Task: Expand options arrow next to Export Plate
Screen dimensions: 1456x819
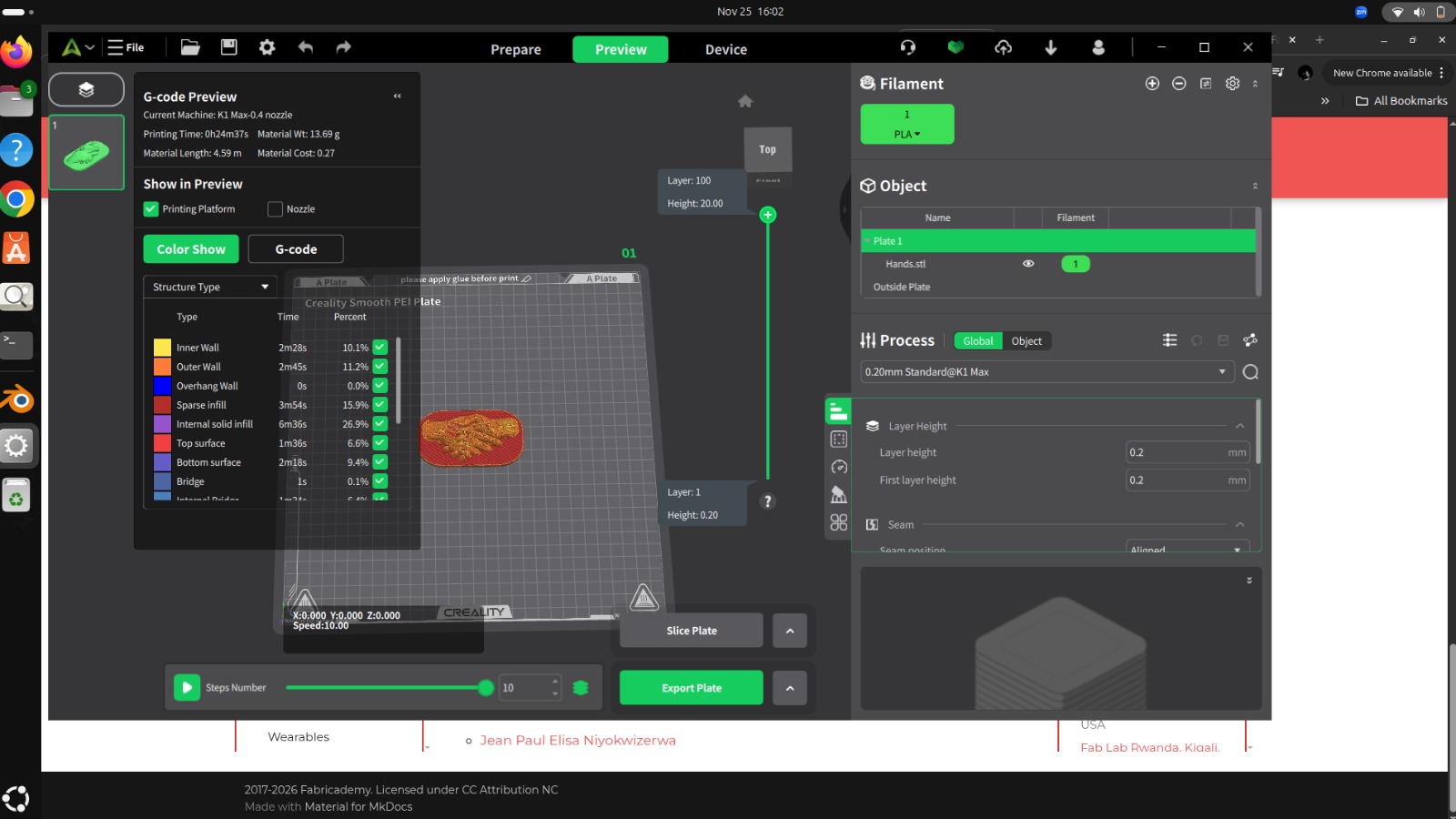Action: tap(789, 688)
